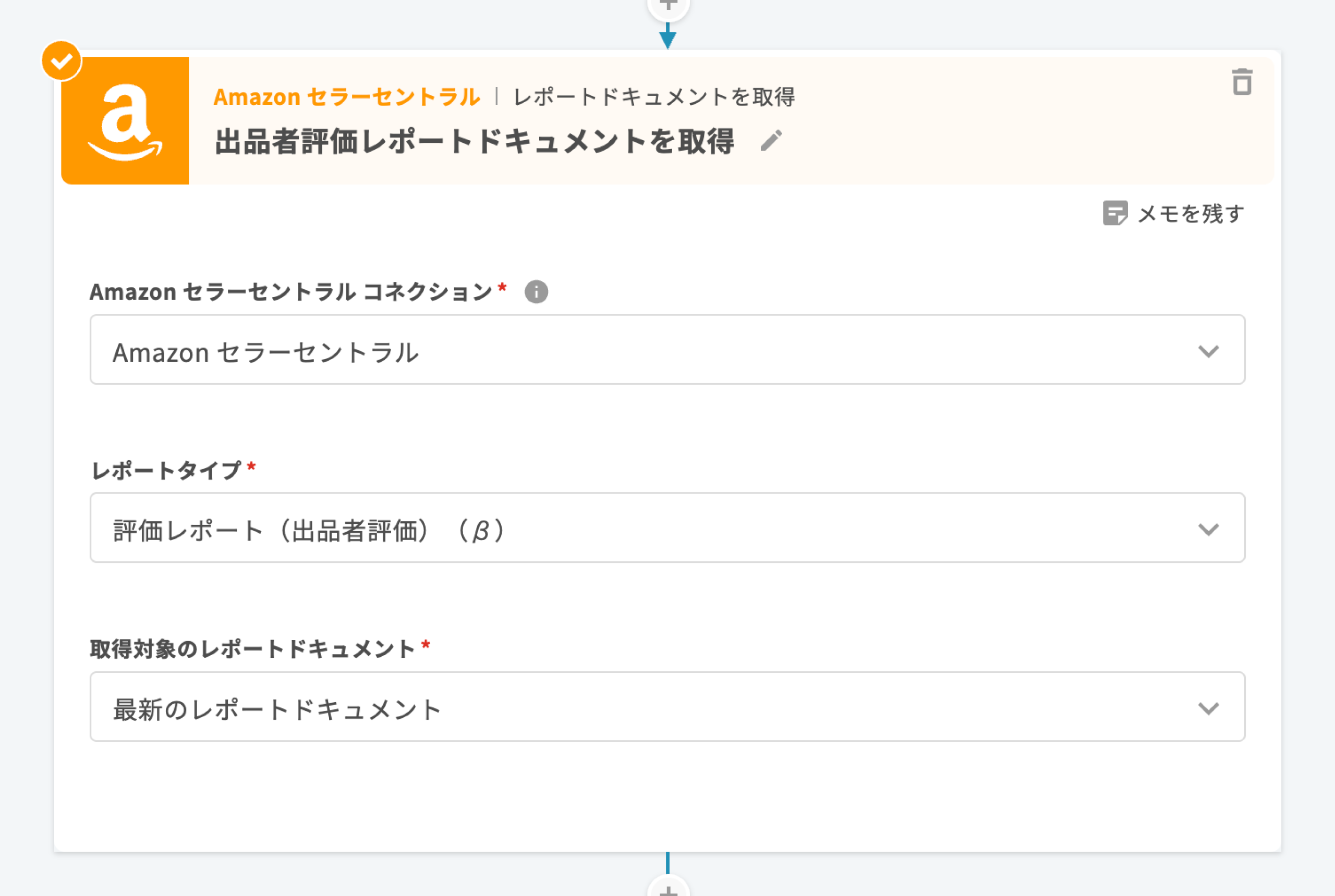1335x896 pixels.
Task: Expand chevron in the Amazon セラーセントラル field
Action: (1208, 351)
